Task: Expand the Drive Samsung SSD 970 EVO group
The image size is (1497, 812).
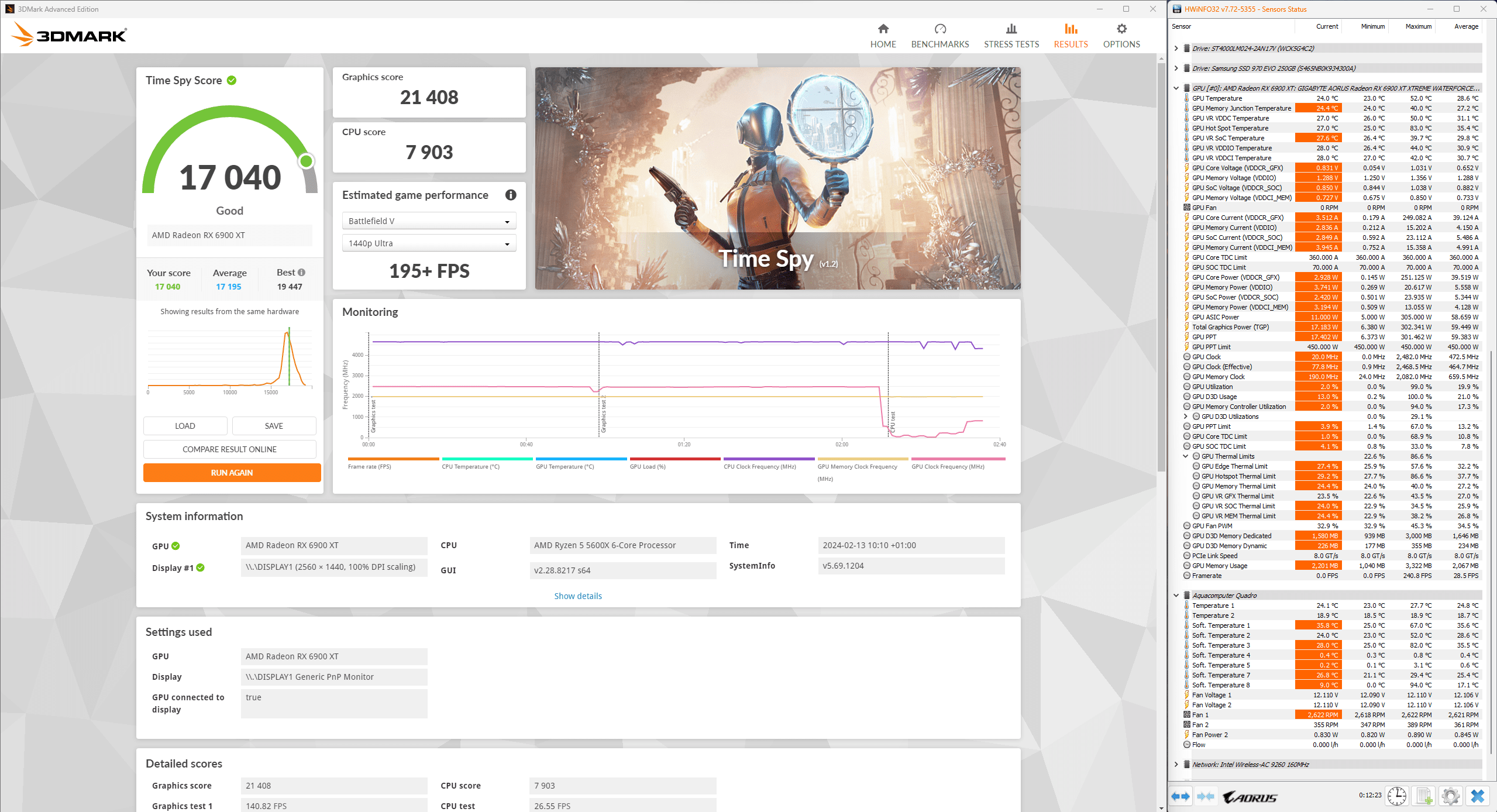Action: 1176,68
